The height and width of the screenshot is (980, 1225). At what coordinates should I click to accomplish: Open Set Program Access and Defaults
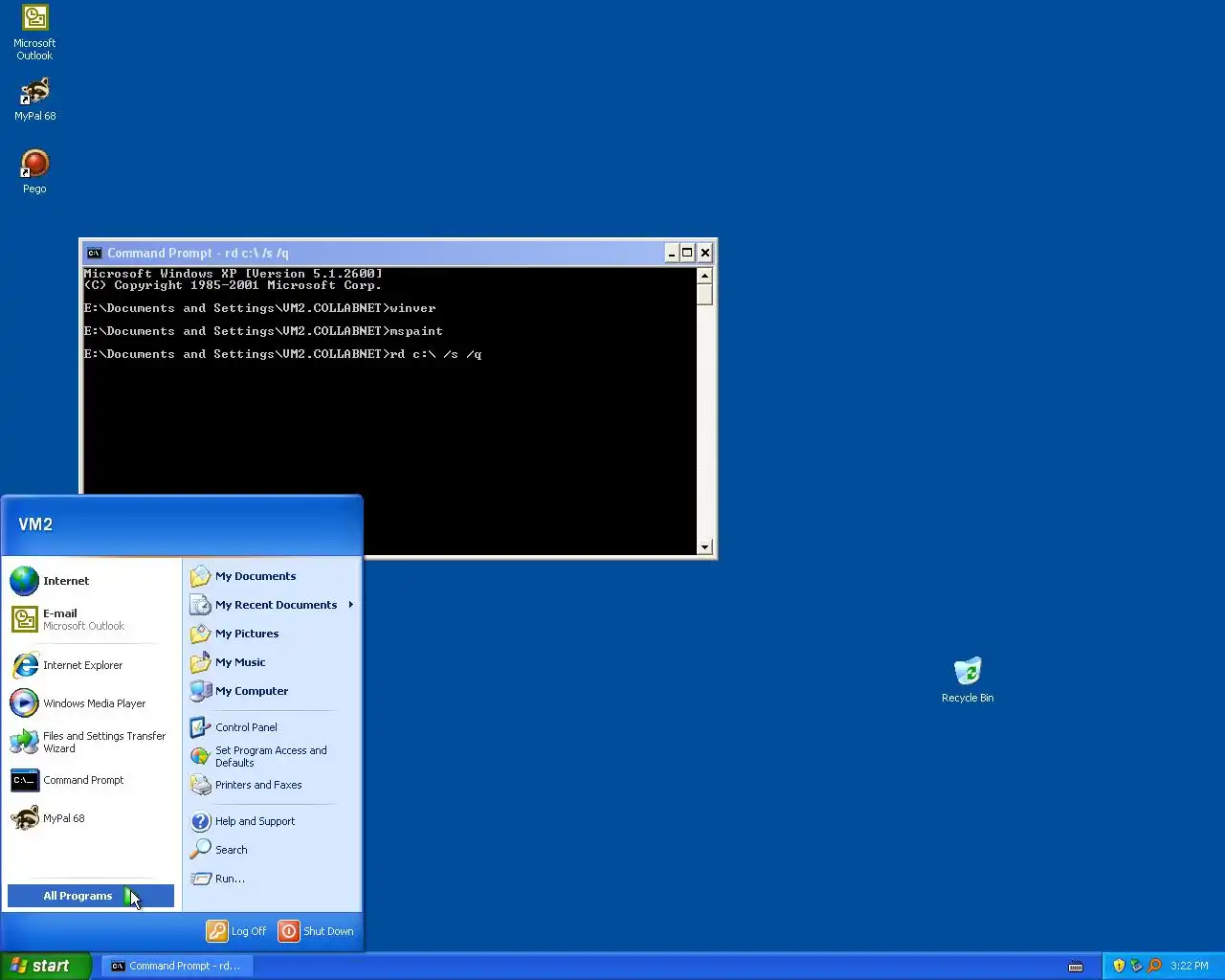coord(272,756)
